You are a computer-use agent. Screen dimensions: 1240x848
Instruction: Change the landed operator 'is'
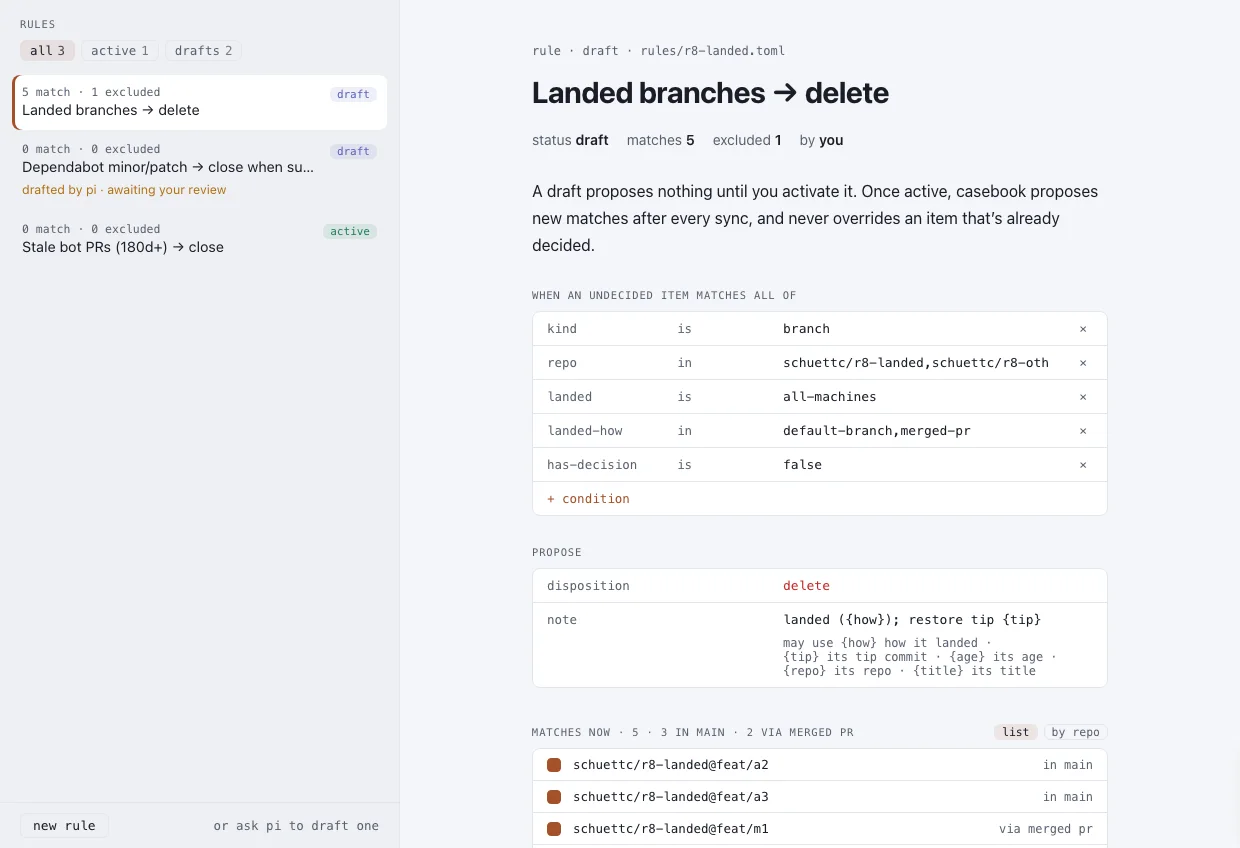[x=685, y=397]
